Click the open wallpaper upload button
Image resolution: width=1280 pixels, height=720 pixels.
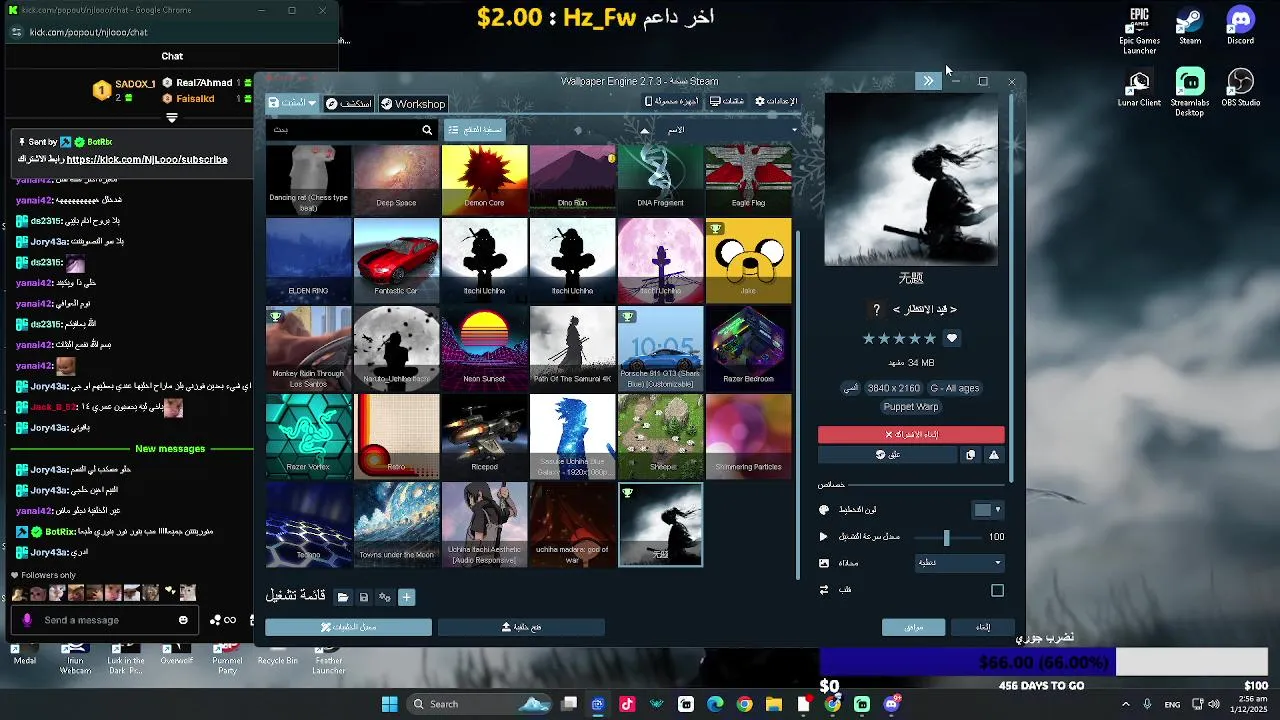521,627
